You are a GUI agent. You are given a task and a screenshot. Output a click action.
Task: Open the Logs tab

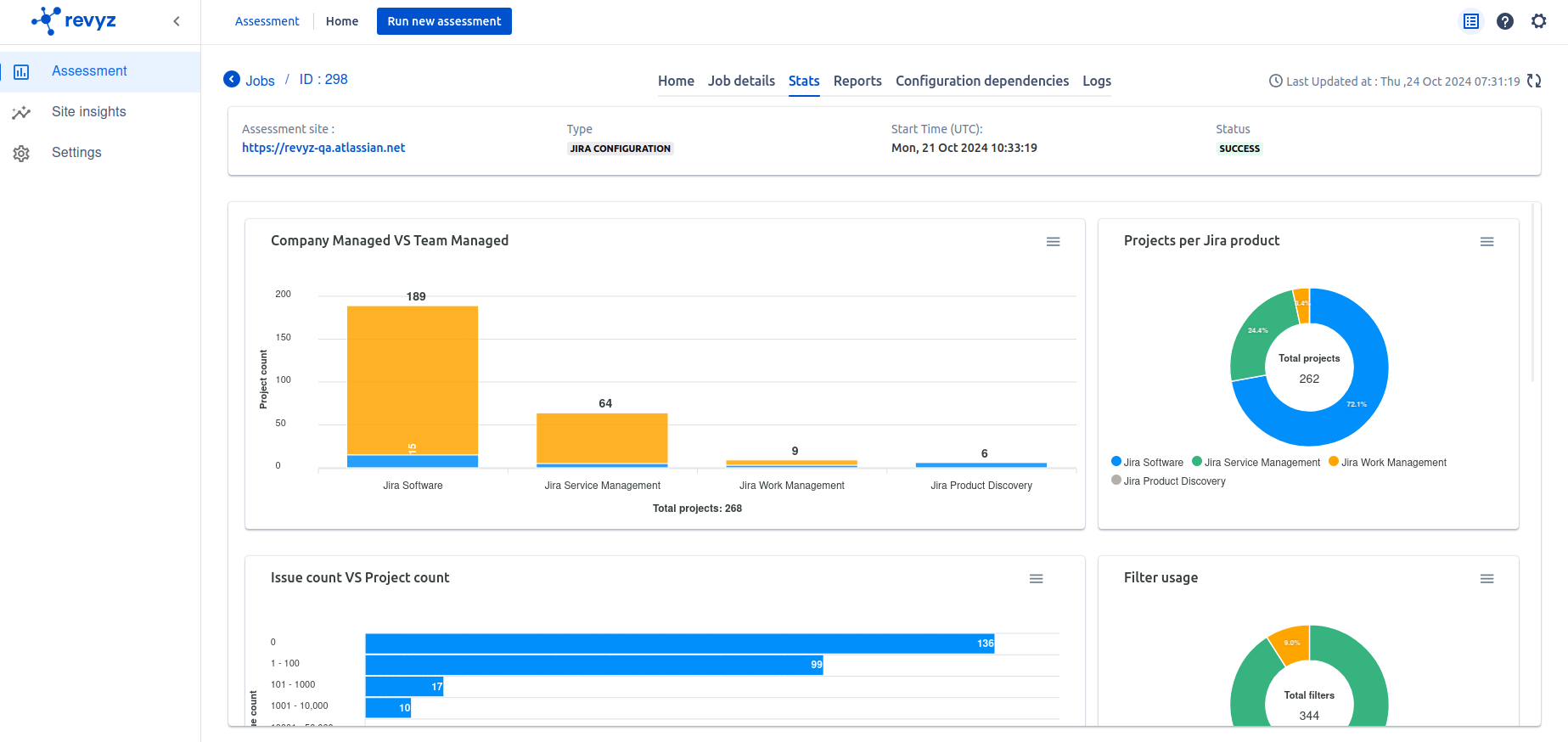(1097, 81)
